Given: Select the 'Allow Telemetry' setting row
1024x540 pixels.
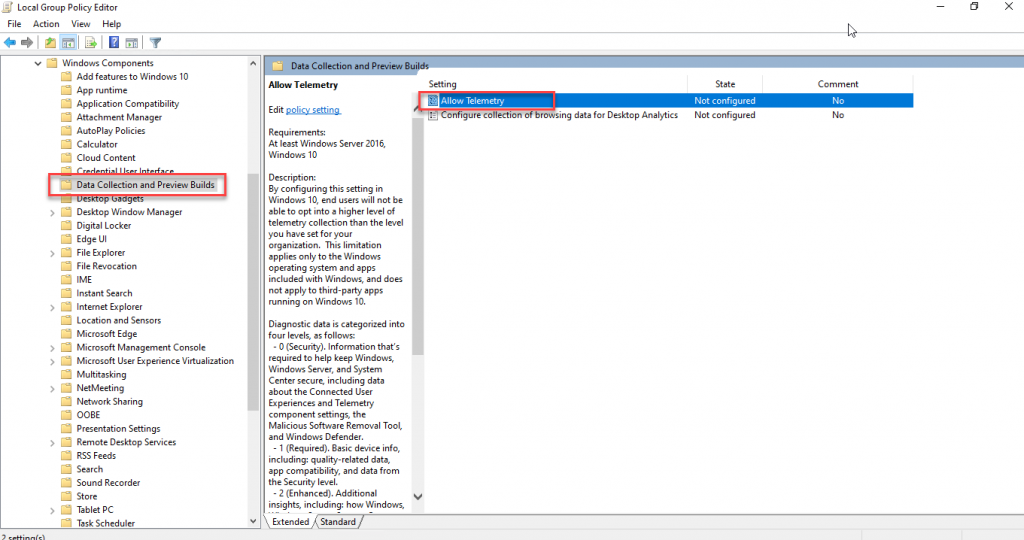Looking at the screenshot, I should pos(667,101).
